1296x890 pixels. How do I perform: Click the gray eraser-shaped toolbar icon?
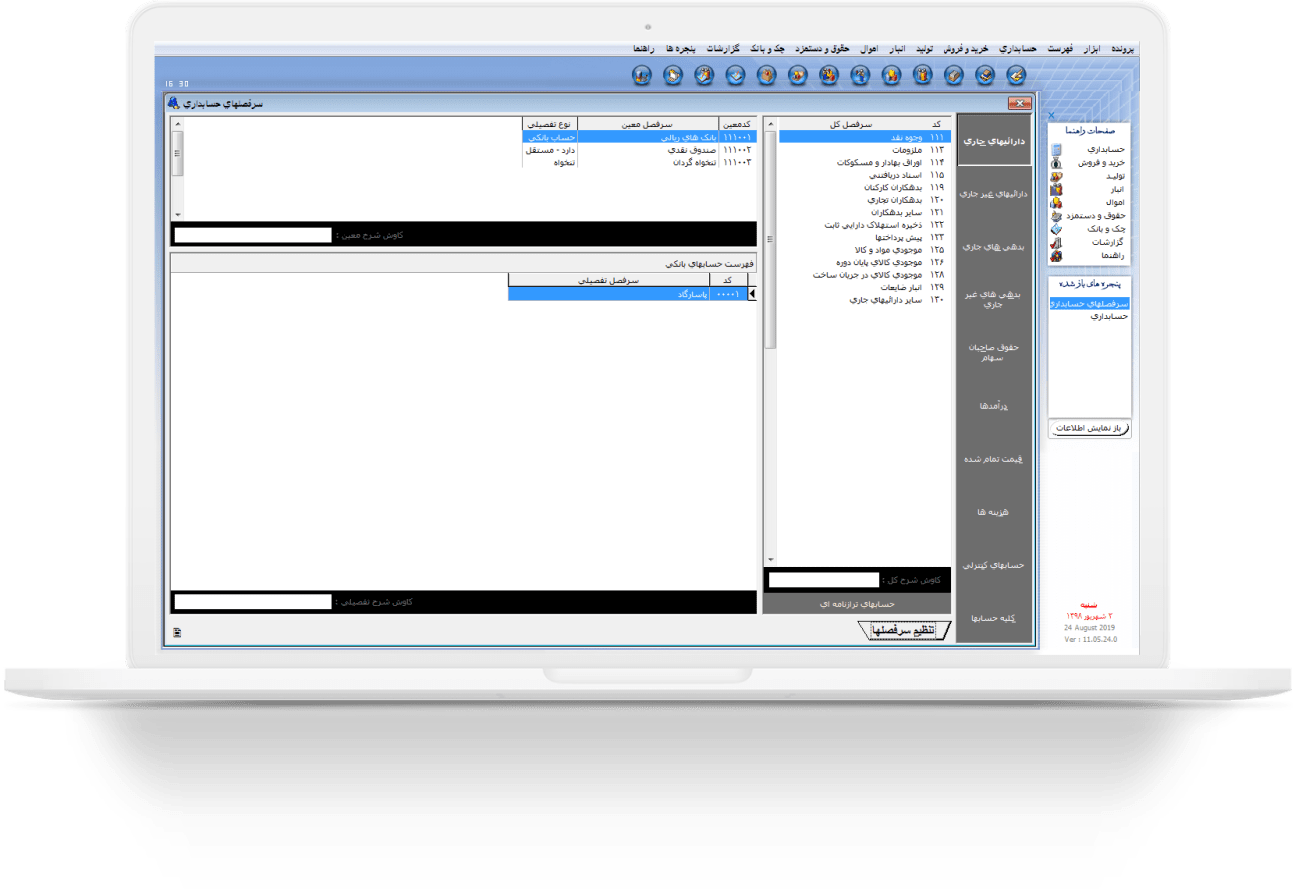(x=954, y=74)
